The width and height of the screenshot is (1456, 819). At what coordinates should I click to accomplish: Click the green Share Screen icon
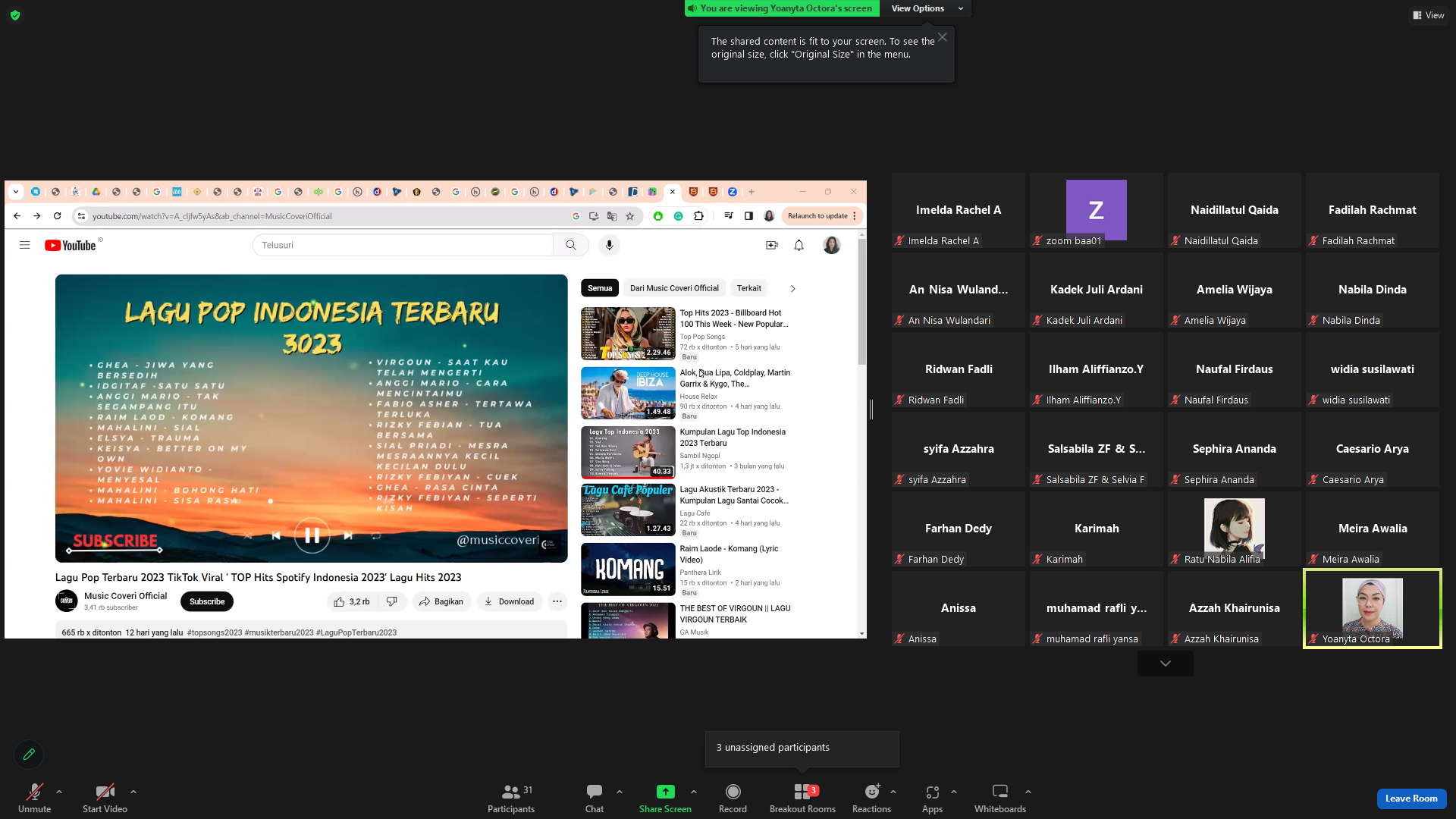pyautogui.click(x=665, y=792)
